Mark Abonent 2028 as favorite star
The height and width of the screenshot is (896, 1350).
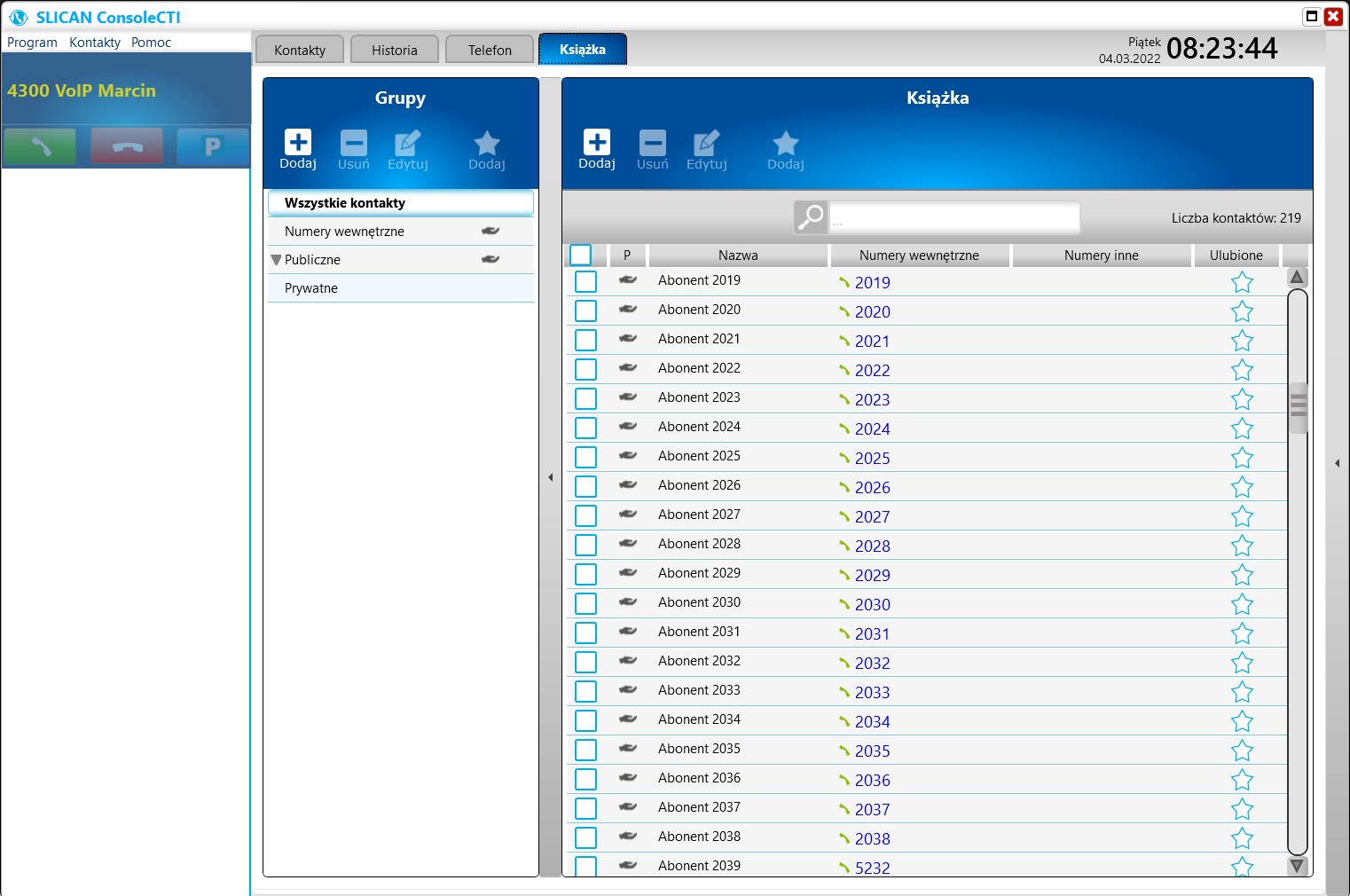(1242, 546)
